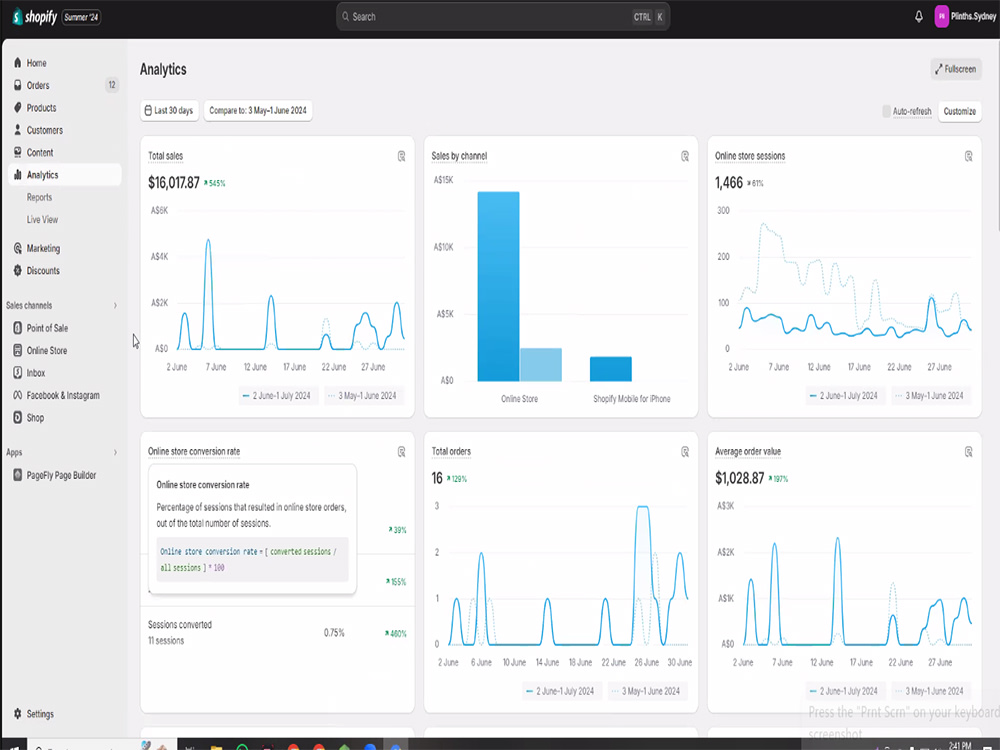Screen dimensions: 1000x750
Task: Click the Sessions converted row label
Action: [x=180, y=624]
